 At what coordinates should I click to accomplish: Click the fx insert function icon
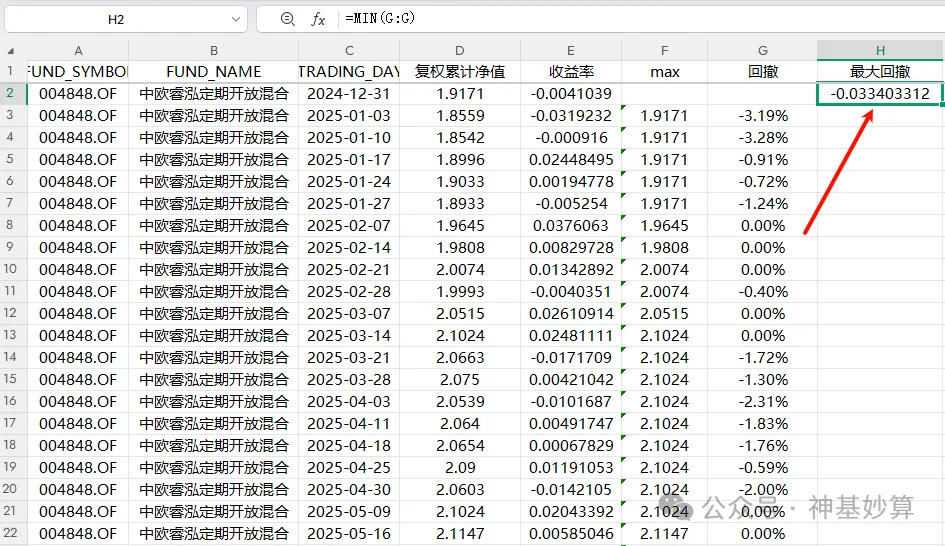[318, 19]
